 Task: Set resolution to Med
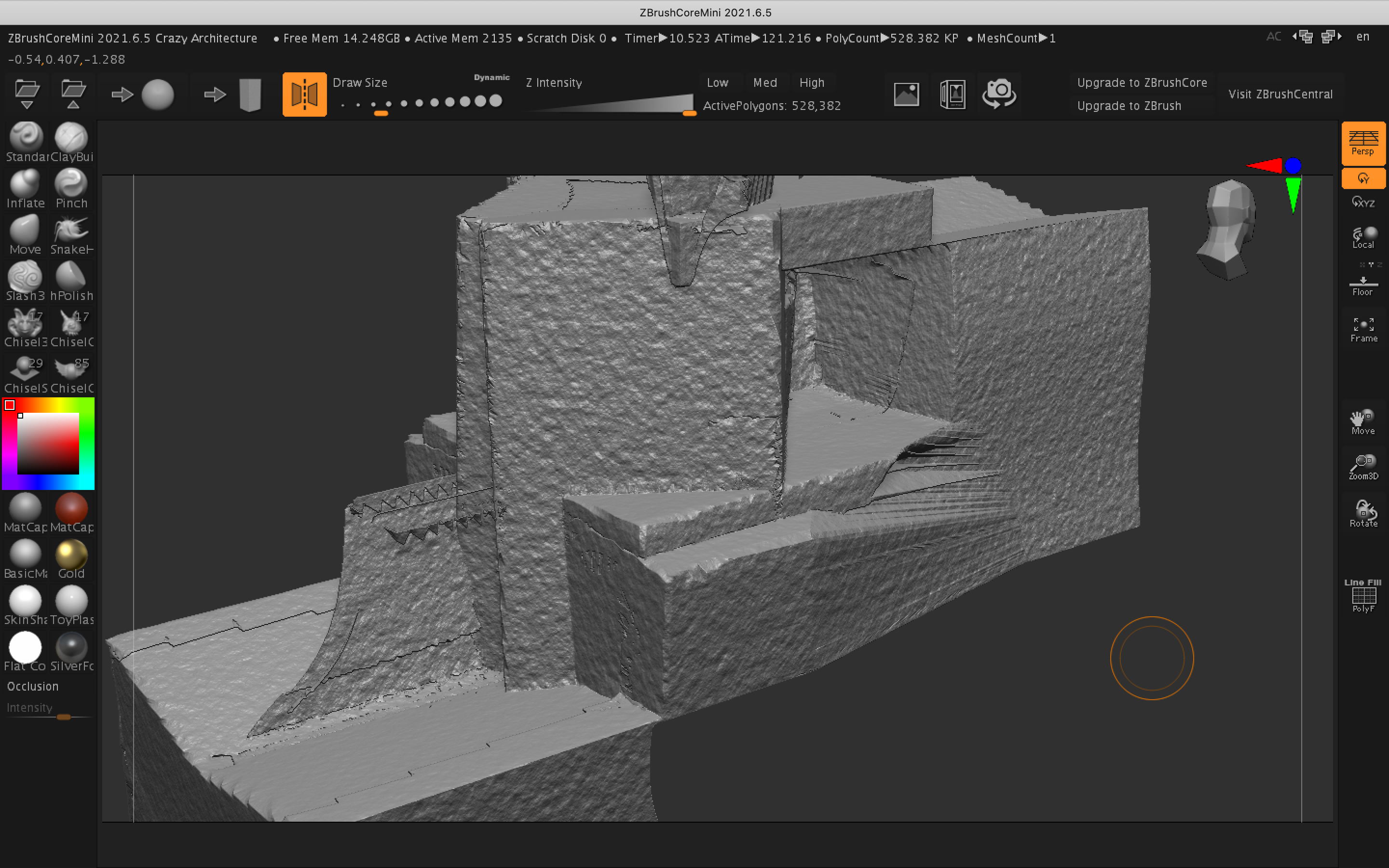point(765,82)
